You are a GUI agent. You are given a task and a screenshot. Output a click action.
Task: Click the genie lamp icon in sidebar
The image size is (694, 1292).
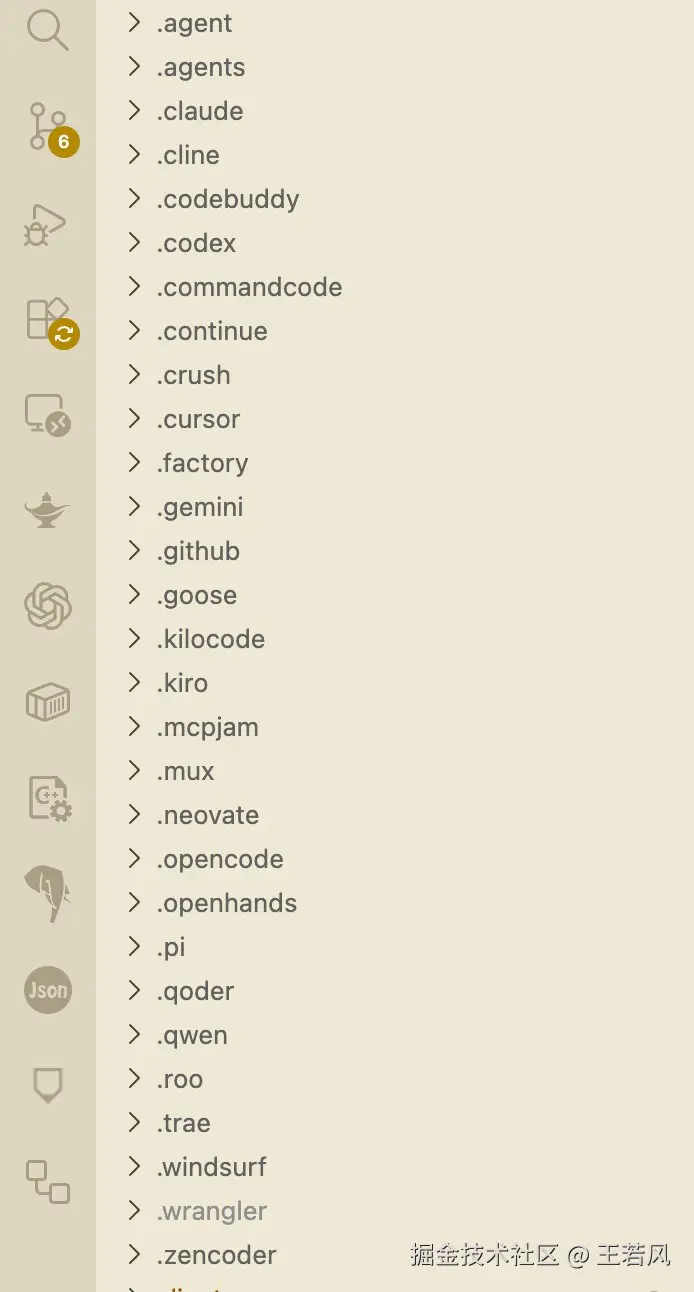pyautogui.click(x=47, y=511)
